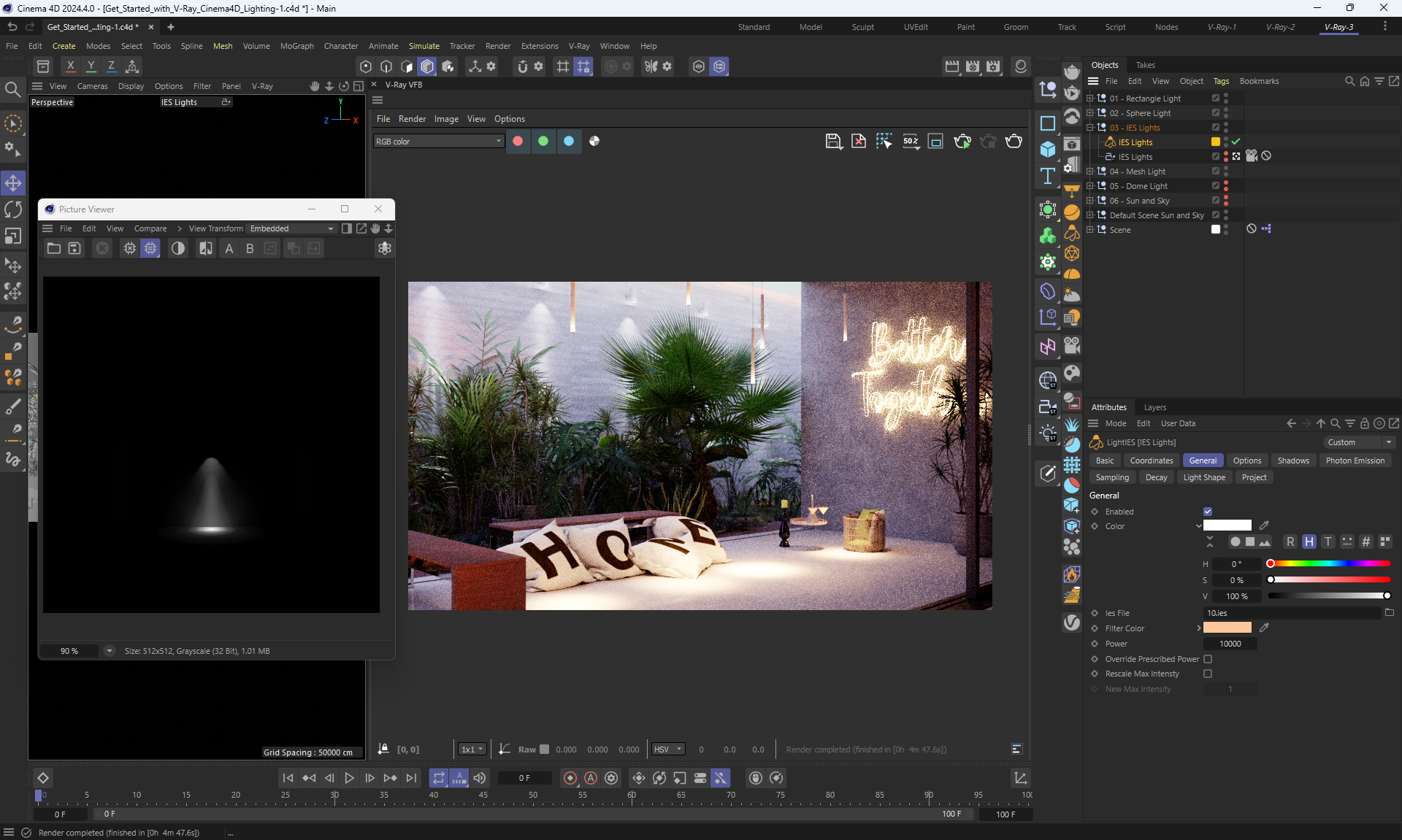
Task: Click the Filter Color orange swatch
Action: coord(1227,628)
